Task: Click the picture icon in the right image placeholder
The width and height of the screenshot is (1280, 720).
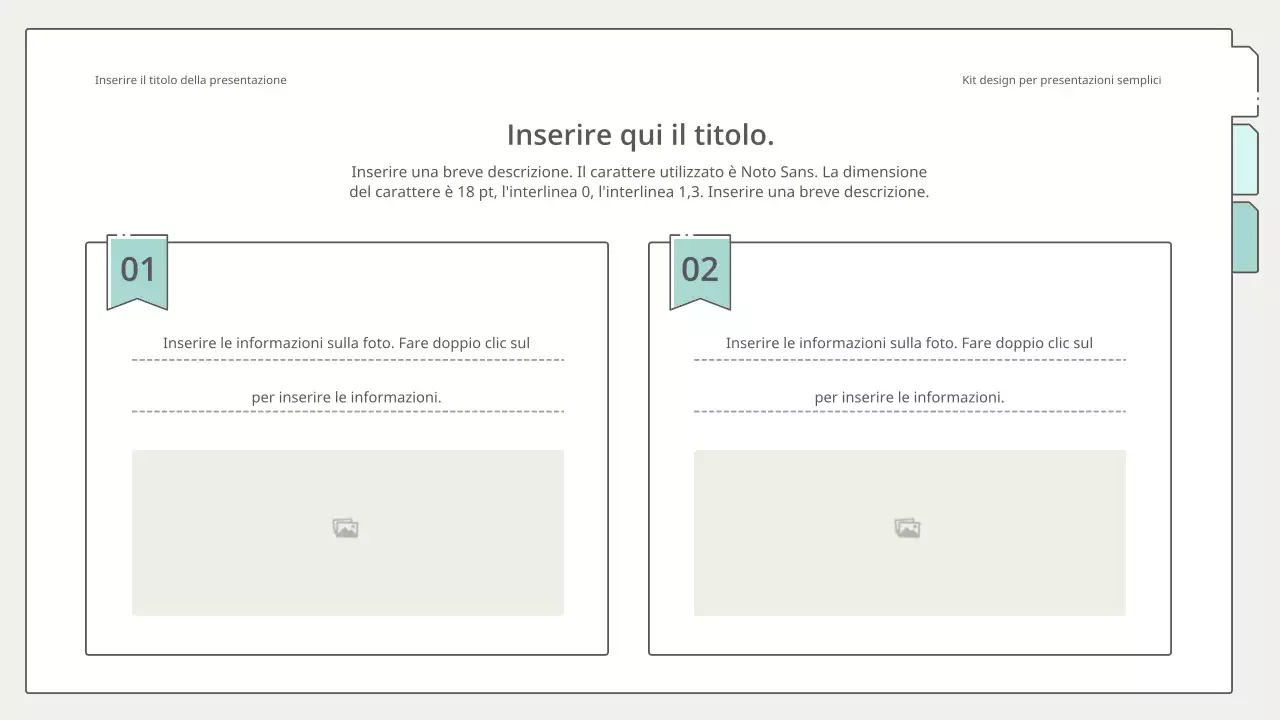Action: 907,528
